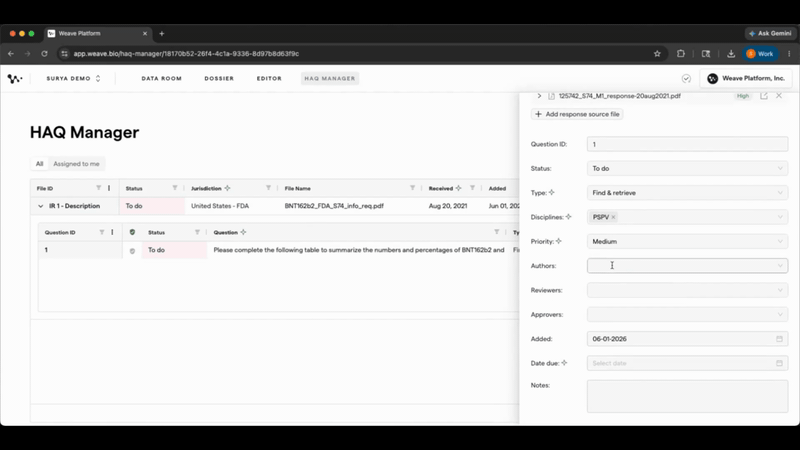Click Weave Platform, Inc. account button
Screen dimensions: 800x450
pyautogui.click(x=746, y=79)
